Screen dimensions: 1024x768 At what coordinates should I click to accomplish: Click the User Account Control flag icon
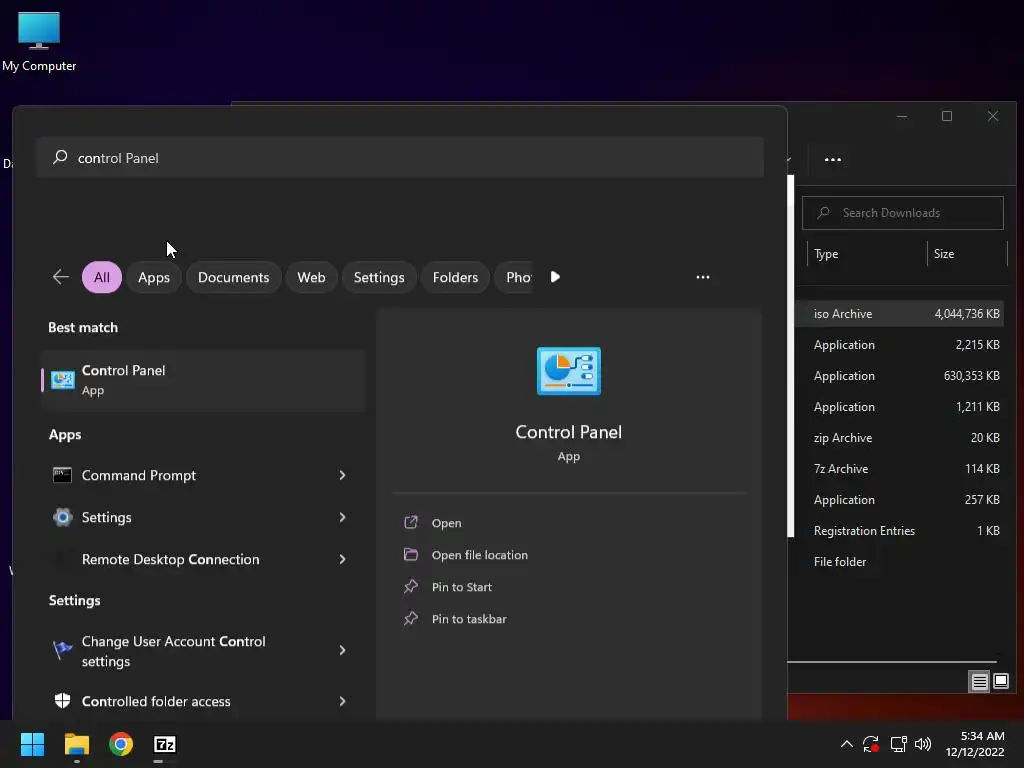click(x=62, y=650)
